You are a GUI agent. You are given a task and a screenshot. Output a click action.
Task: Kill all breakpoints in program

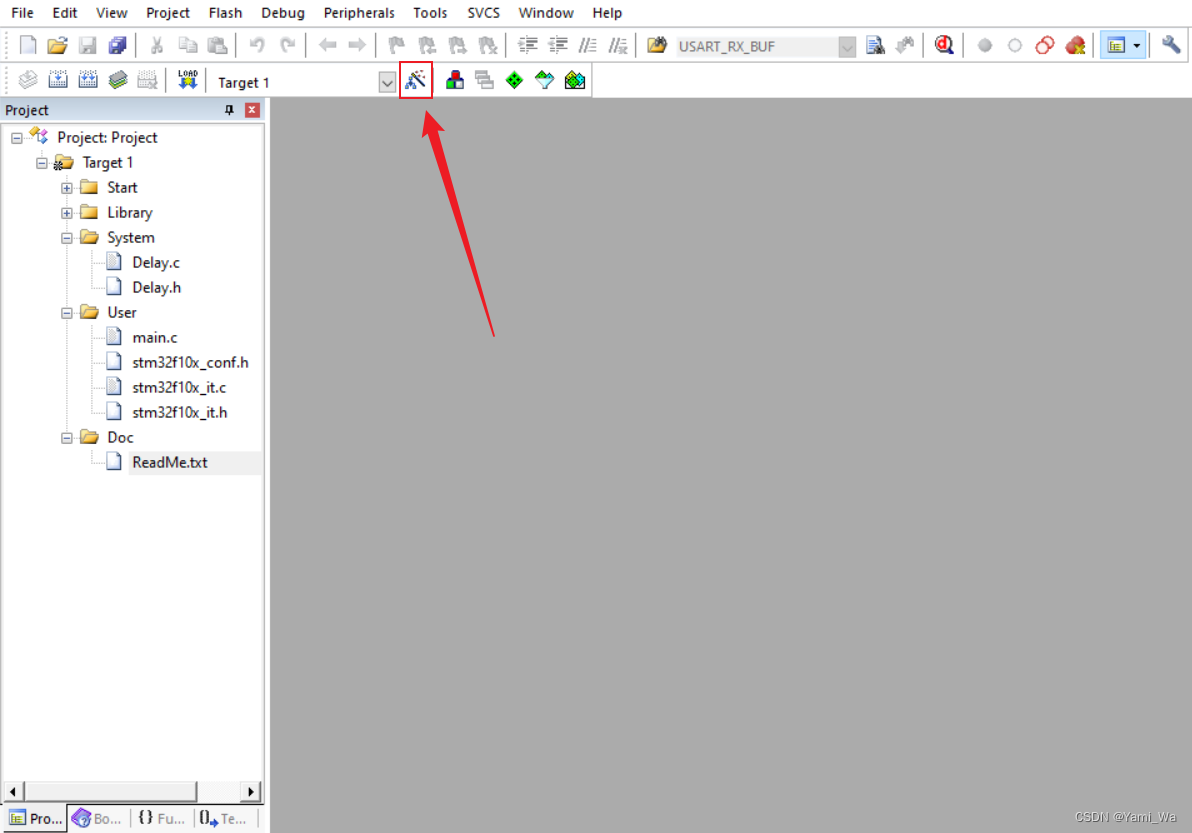point(1073,44)
